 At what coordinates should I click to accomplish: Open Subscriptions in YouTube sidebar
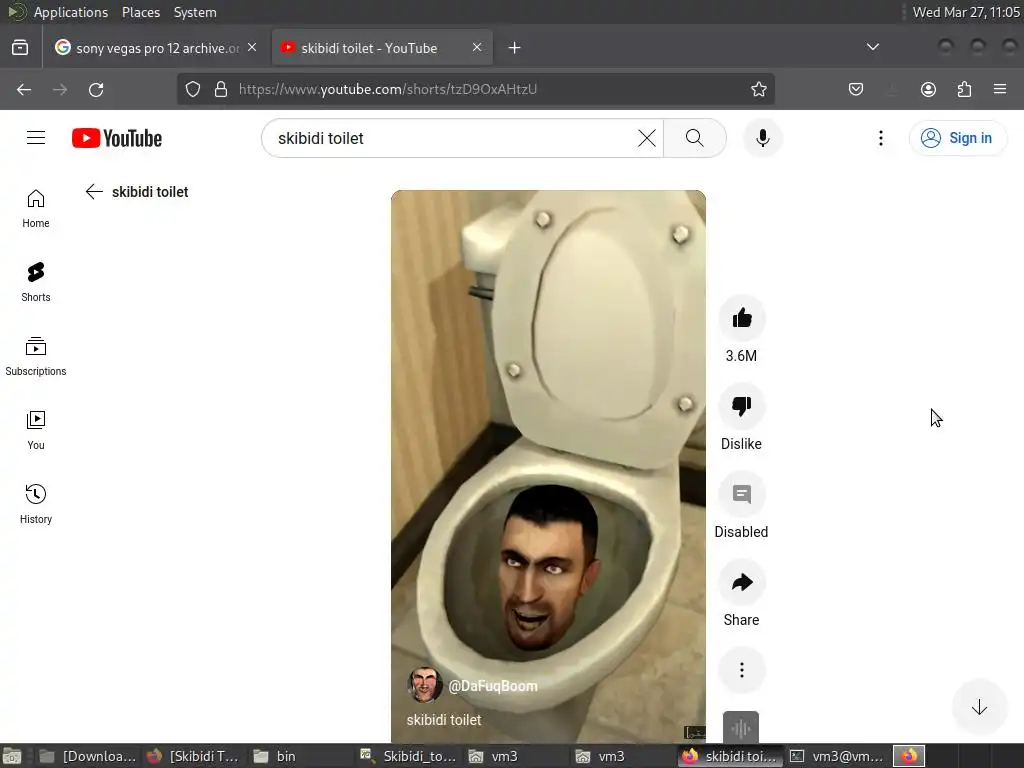pyautogui.click(x=36, y=357)
